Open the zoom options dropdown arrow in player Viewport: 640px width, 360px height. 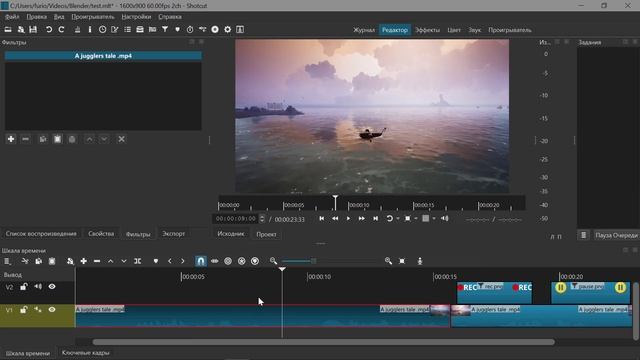[x=416, y=219]
